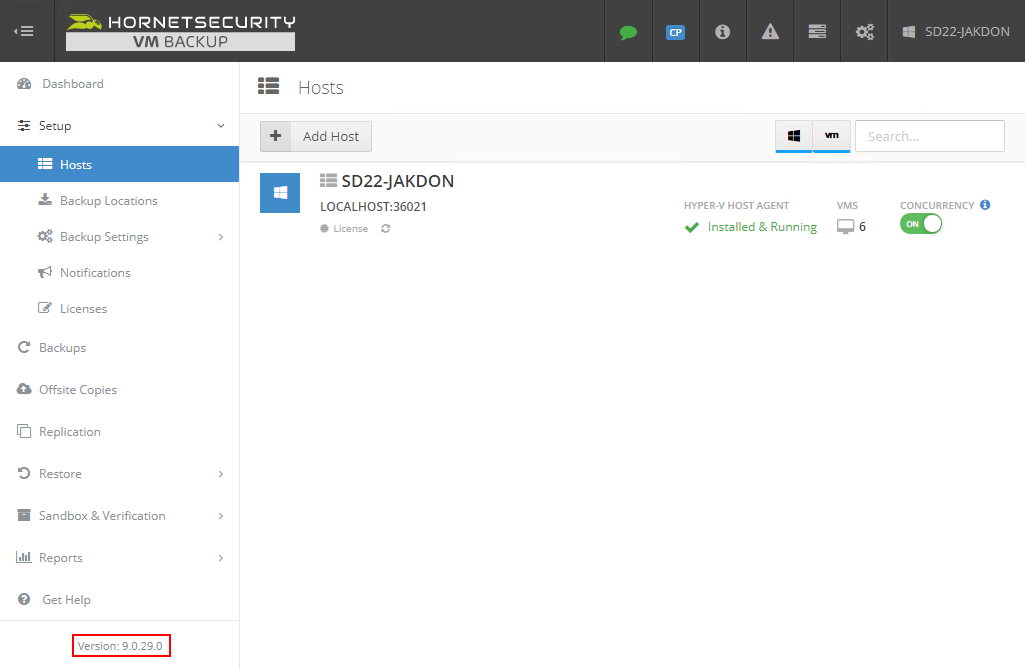View the info icon in top bar
The height and width of the screenshot is (670, 1025).
tap(722, 31)
